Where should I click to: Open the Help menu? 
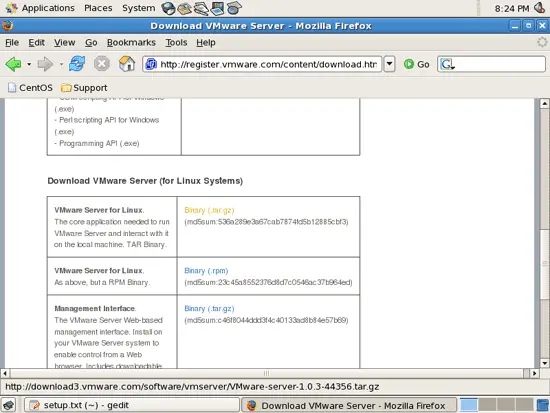(206, 42)
